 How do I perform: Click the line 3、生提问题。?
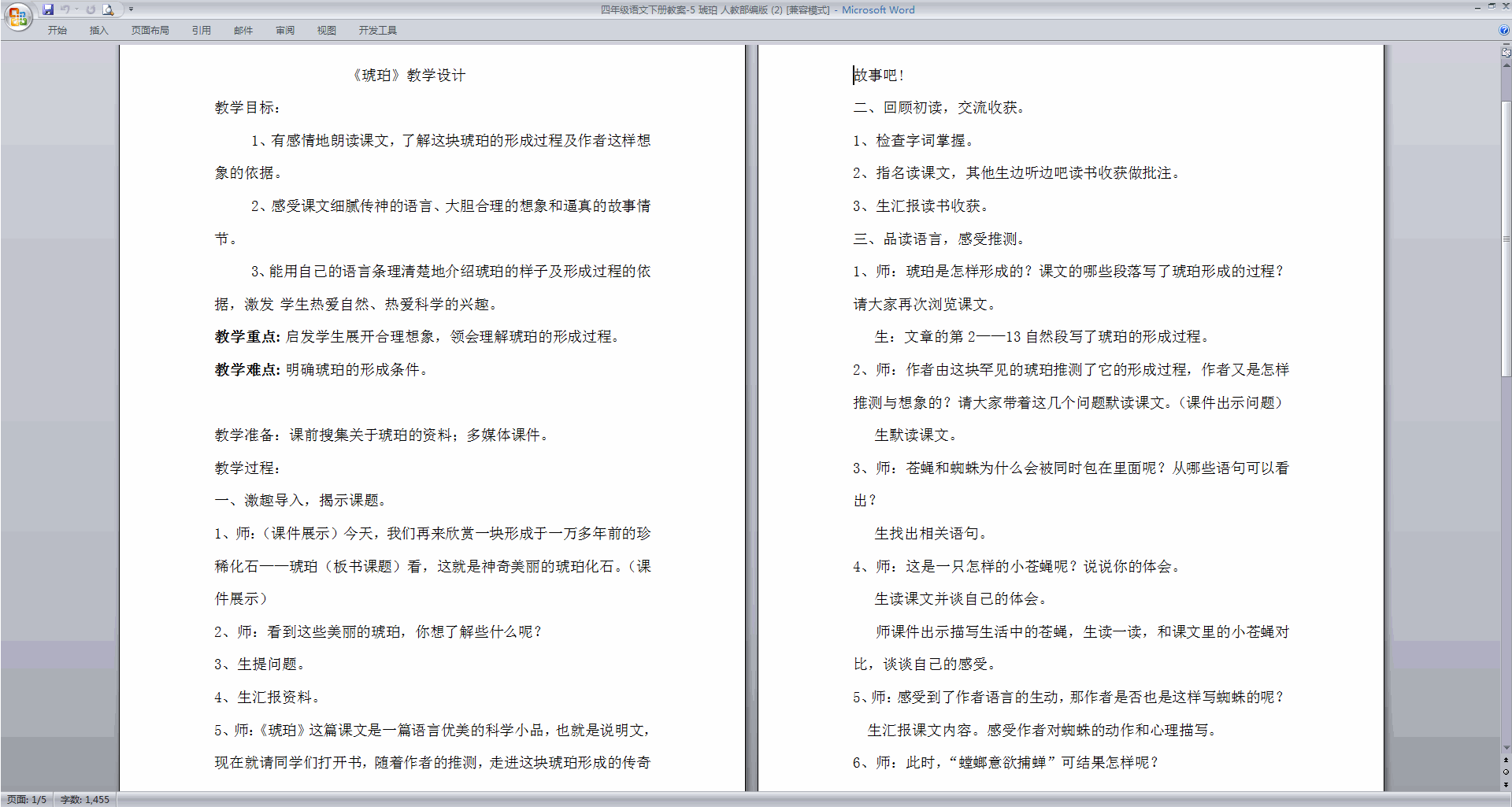[260, 664]
